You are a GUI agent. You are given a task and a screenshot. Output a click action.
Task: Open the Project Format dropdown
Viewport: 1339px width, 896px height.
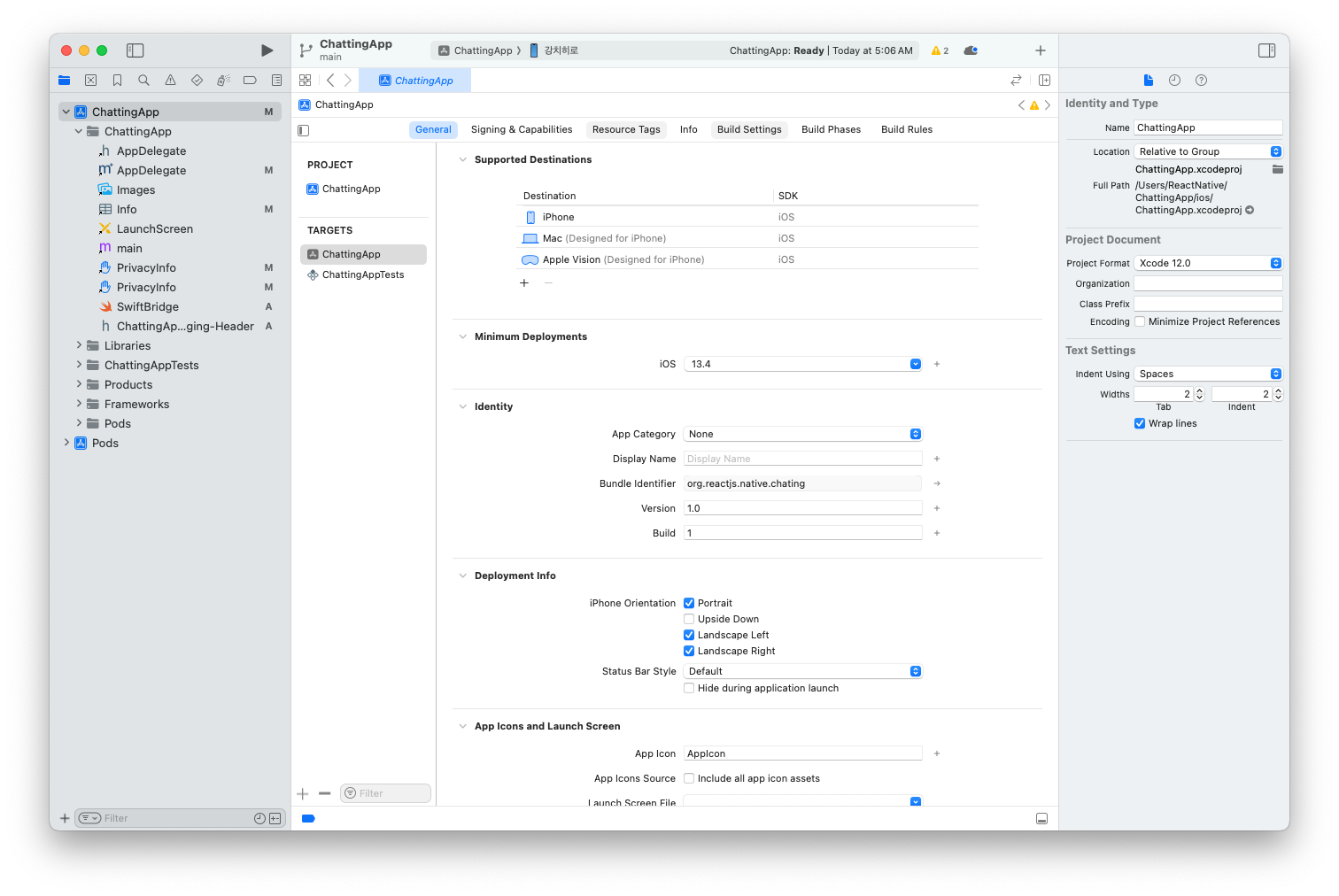1208,263
